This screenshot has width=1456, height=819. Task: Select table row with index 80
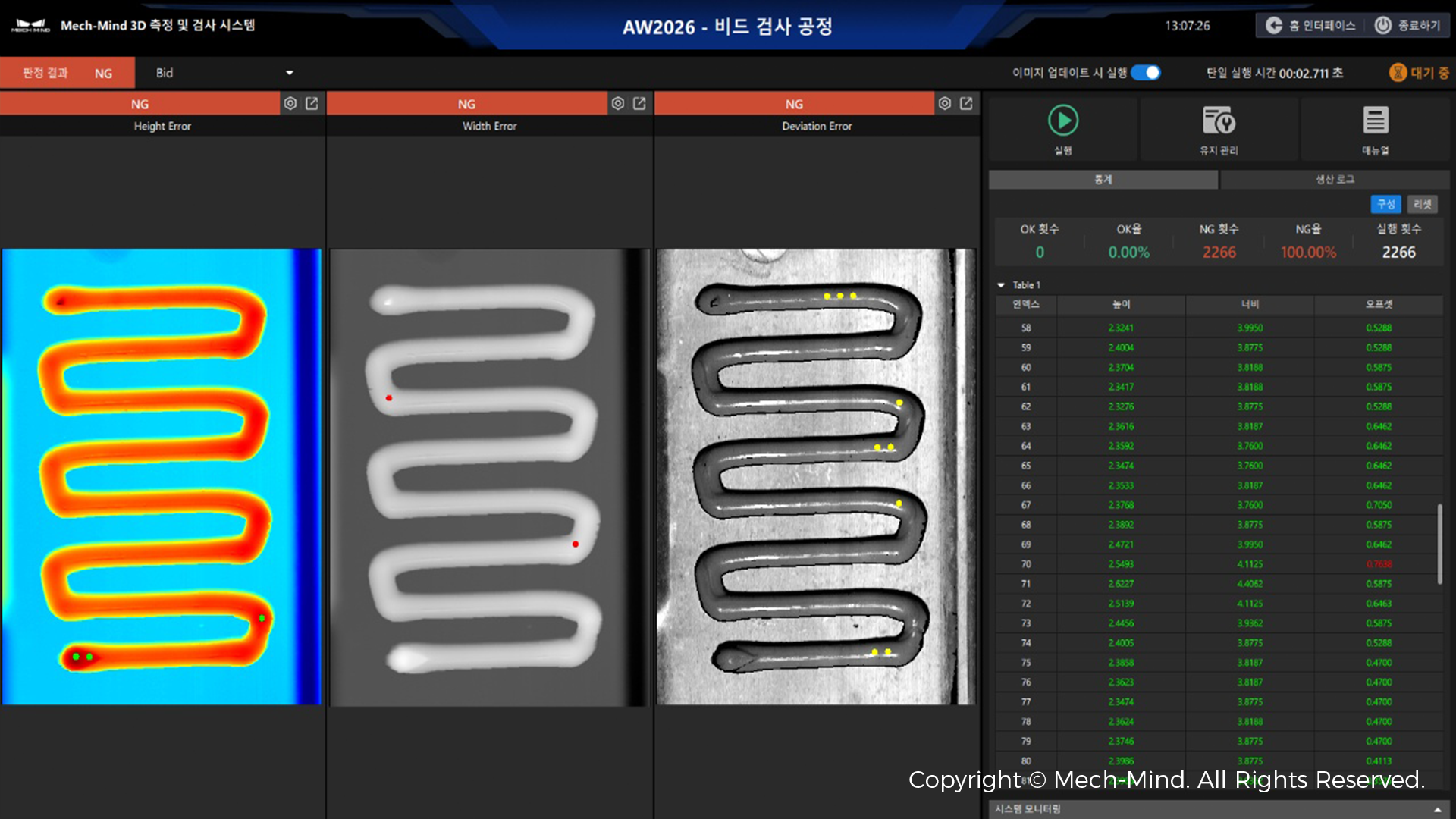[1219, 761]
